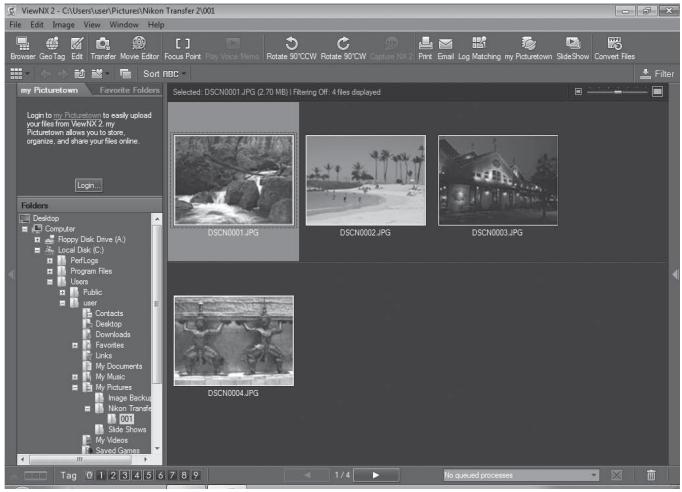
Task: Open the No queued processes dropdown
Action: [521, 475]
